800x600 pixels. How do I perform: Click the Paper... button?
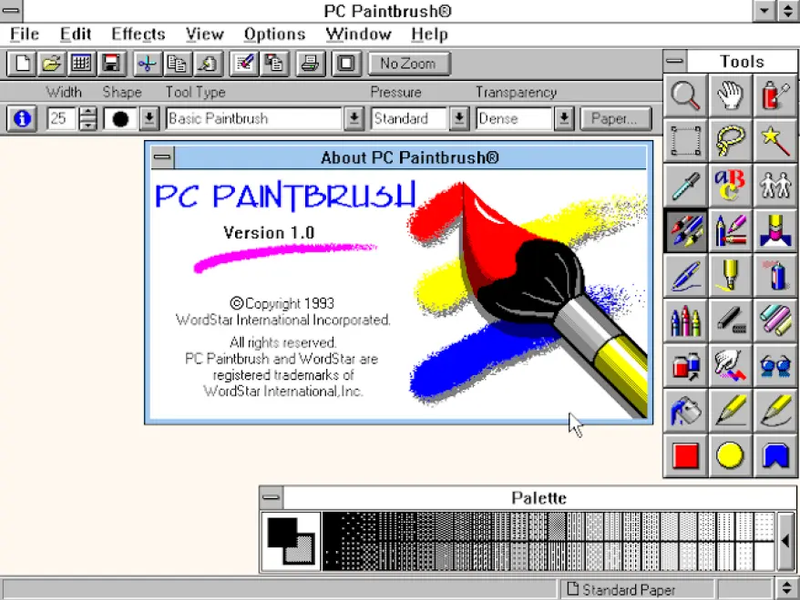(x=615, y=119)
